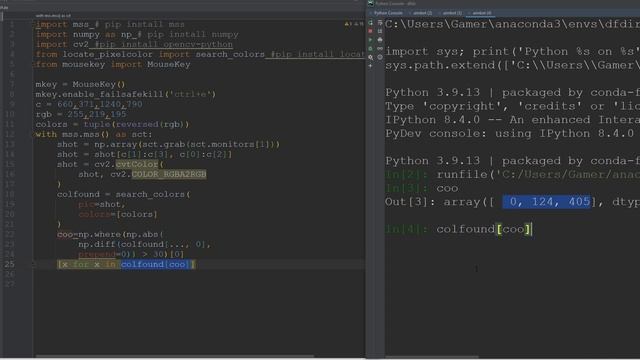The image size is (640, 360).
Task: Click 'MouseKey()' on the mkey line
Action: click(x=99, y=84)
